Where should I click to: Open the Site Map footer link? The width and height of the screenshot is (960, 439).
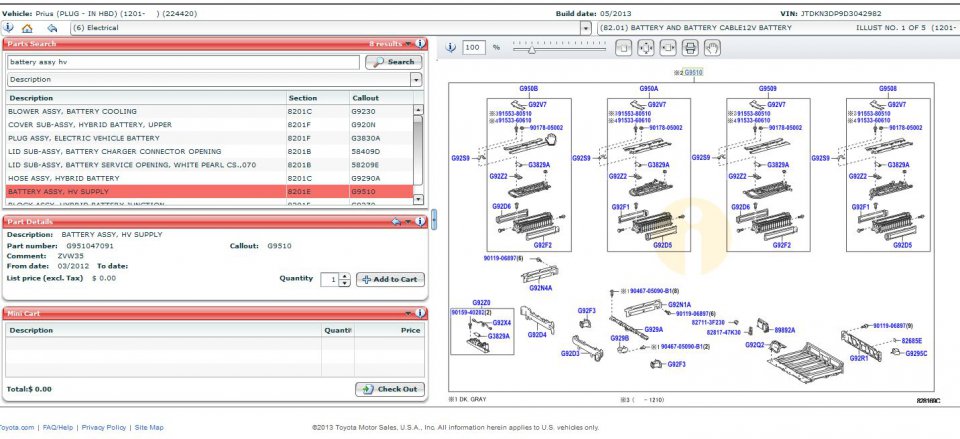149,428
